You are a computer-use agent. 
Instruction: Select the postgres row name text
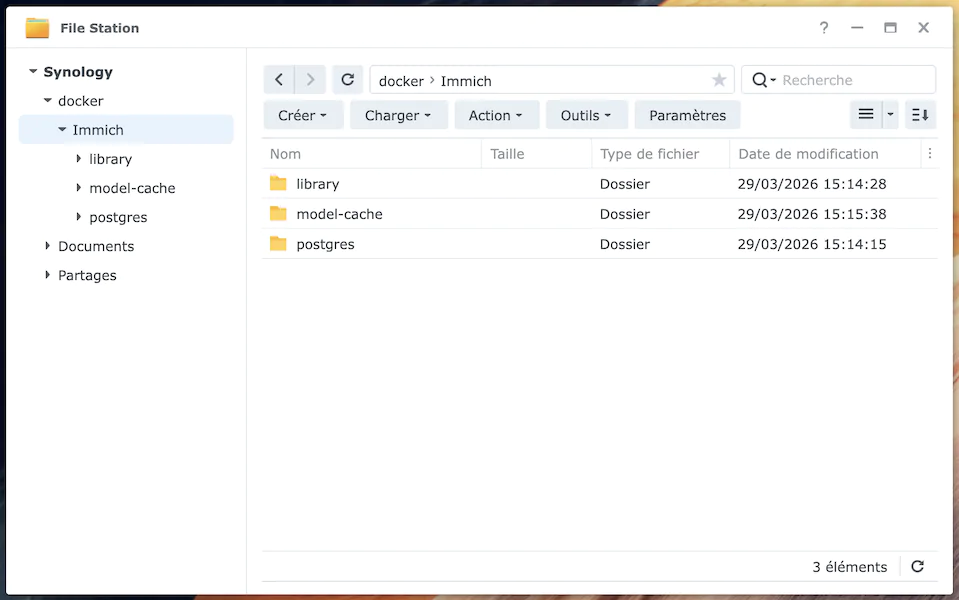click(325, 244)
